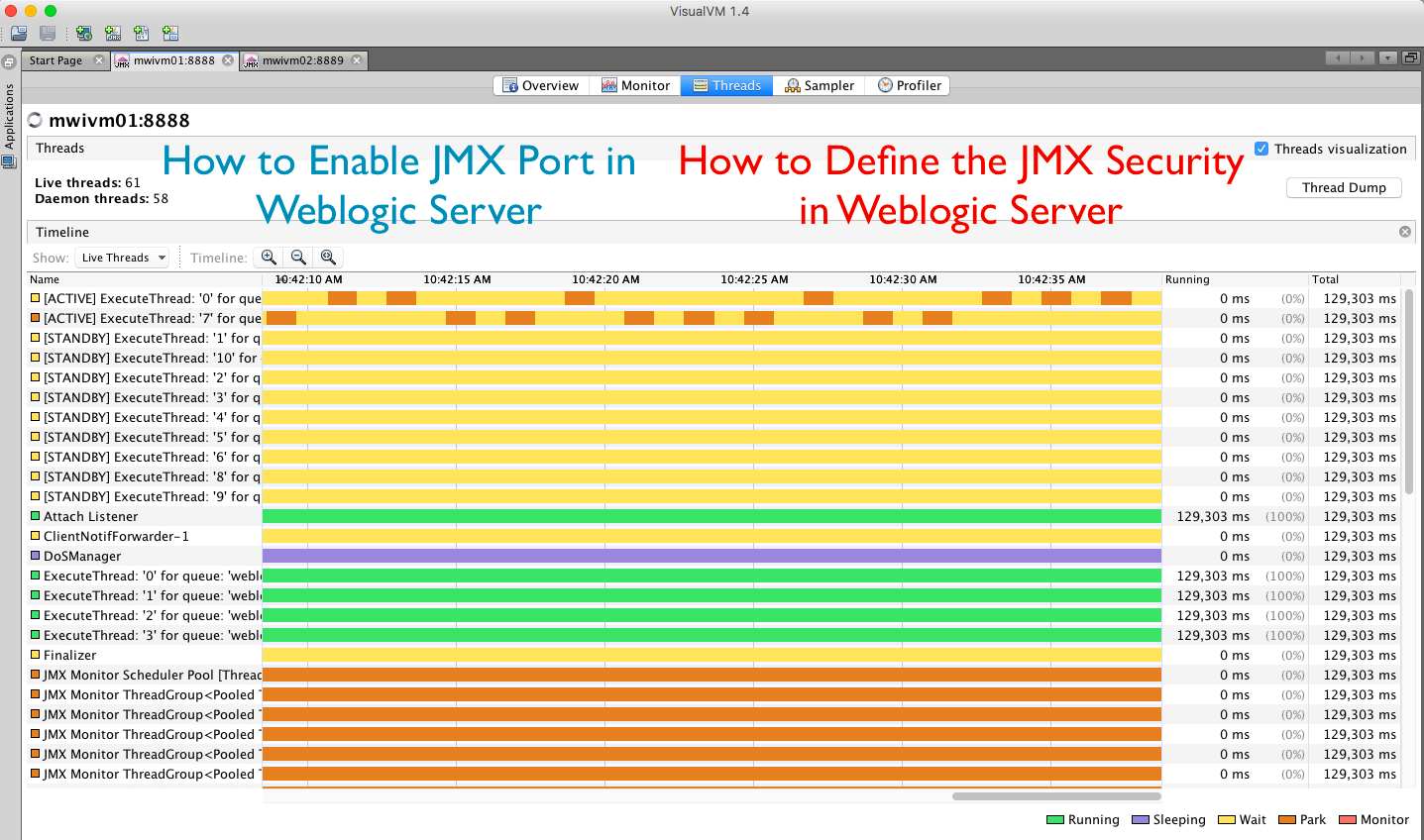Click the 10:42:35 AM timeline marker
This screenshot has width=1424, height=840.
(1051, 279)
